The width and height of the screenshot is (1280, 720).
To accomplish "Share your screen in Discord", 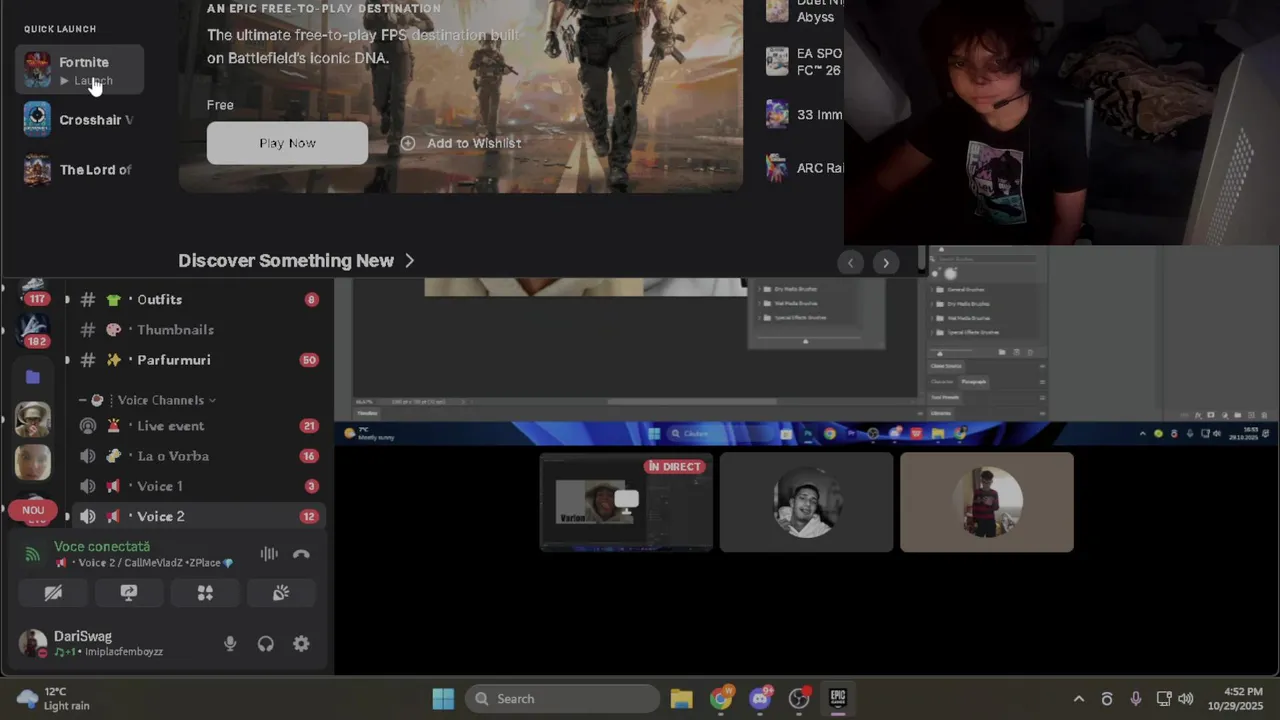I will (129, 593).
